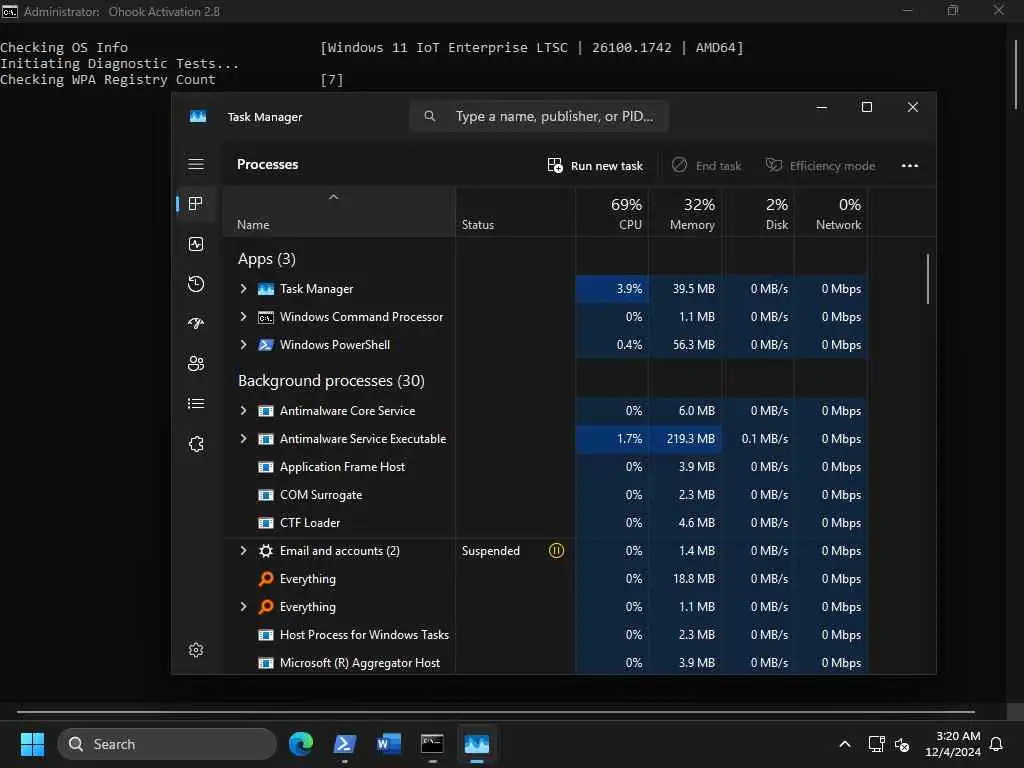Select Host Process for Windows Tasks
The width and height of the screenshot is (1024, 768).
[x=545, y=635]
